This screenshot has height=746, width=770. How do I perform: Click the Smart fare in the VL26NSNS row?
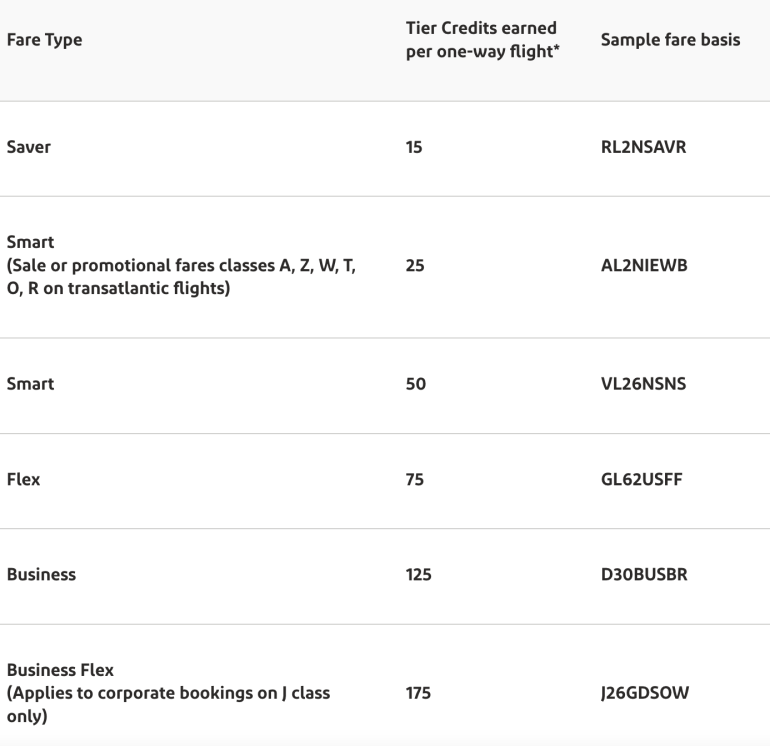pos(30,385)
